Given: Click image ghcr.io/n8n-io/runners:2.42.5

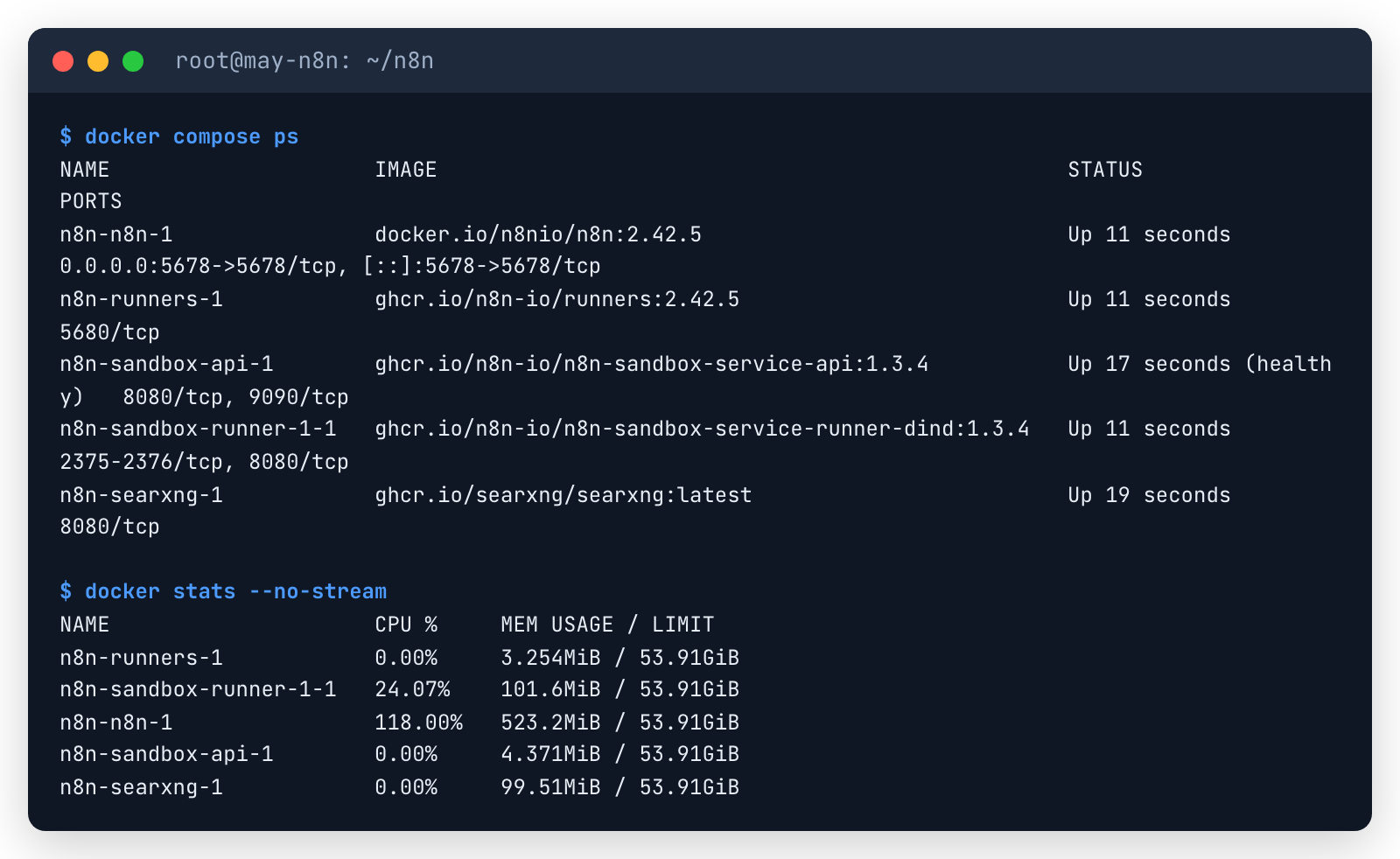Looking at the screenshot, I should point(557,299).
